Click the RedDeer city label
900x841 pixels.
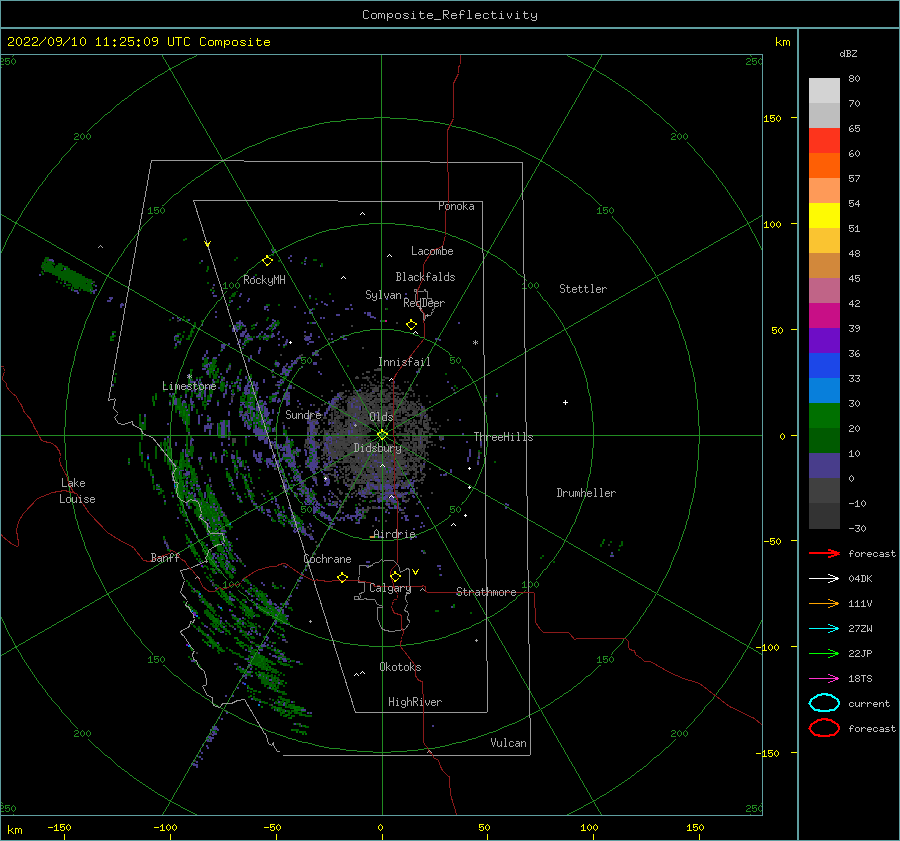(x=424, y=303)
